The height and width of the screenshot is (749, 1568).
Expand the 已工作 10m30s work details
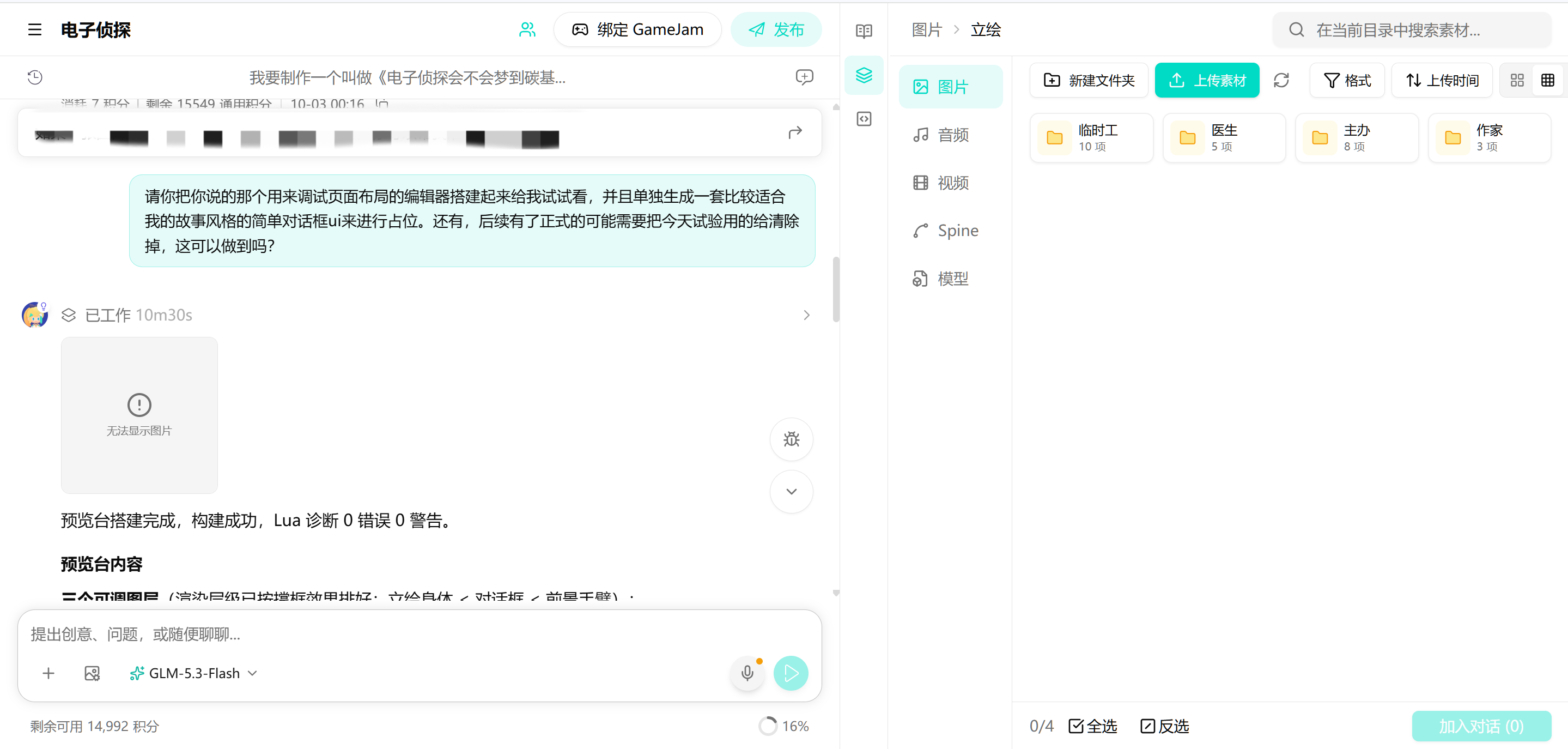[x=806, y=315]
